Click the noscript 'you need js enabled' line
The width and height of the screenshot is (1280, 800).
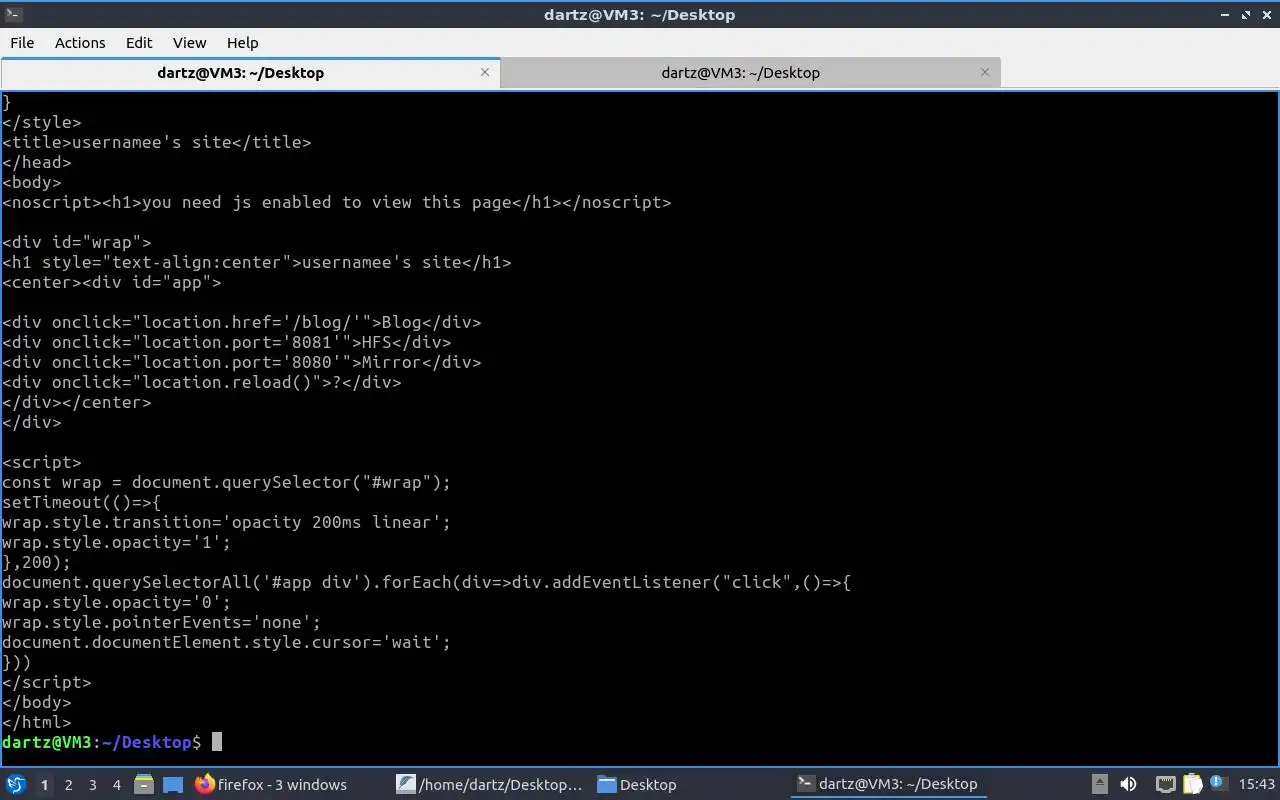pyautogui.click(x=336, y=202)
